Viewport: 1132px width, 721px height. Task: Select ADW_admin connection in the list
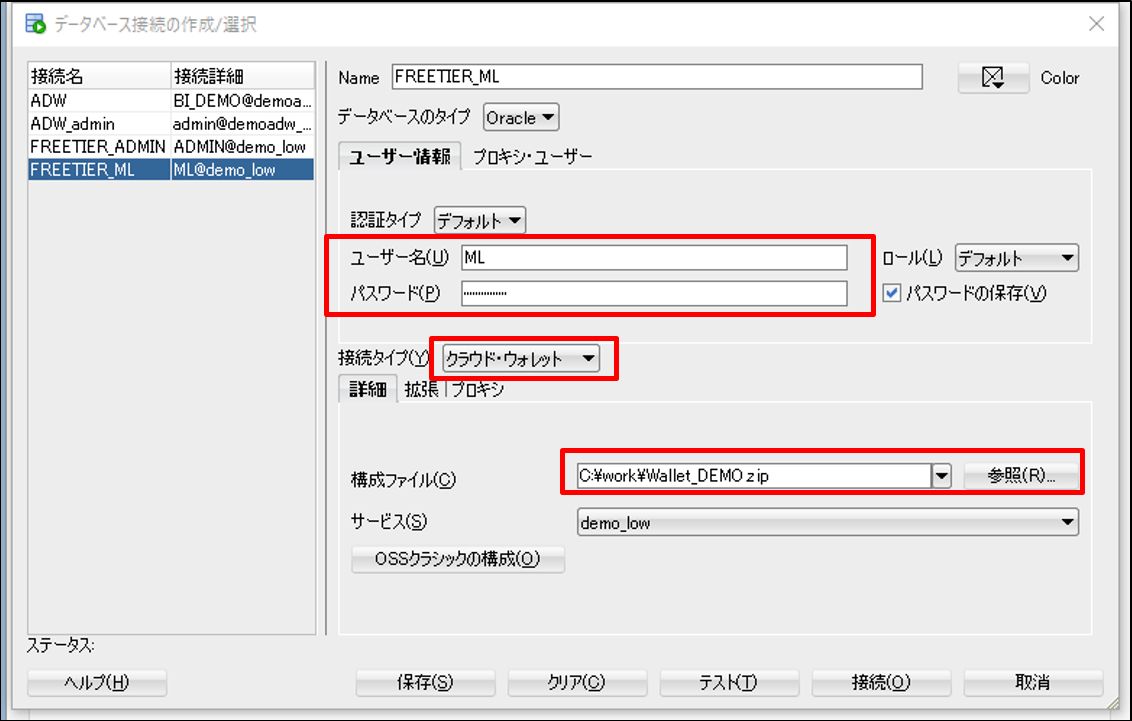click(73, 124)
